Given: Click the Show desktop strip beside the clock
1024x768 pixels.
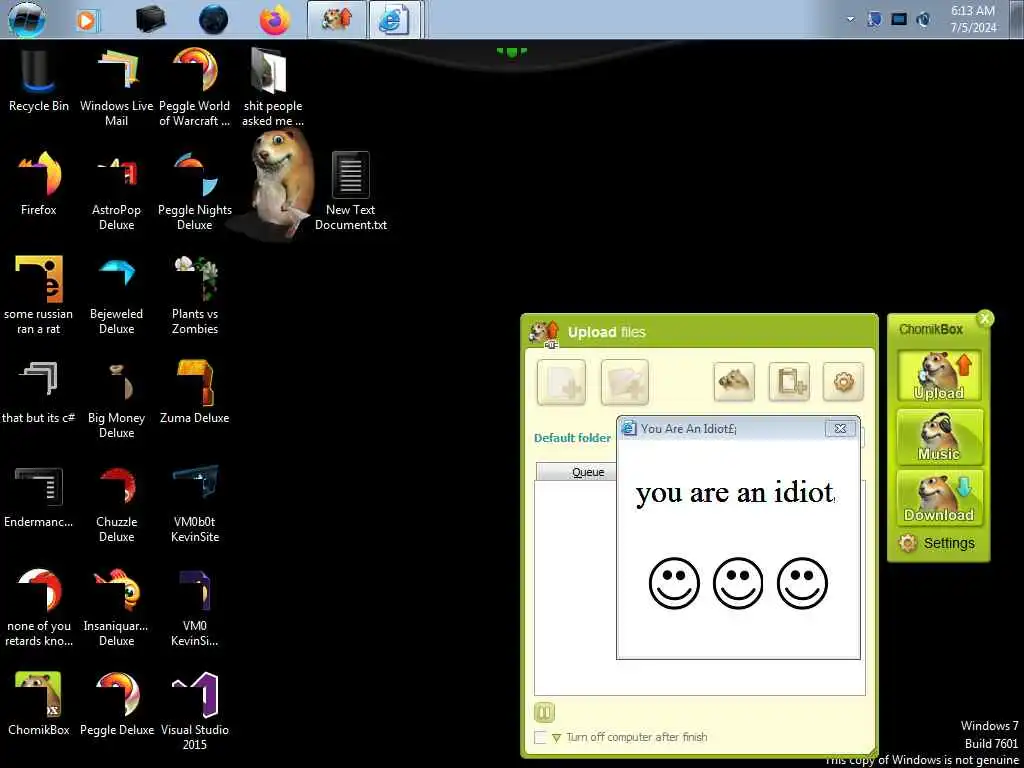Looking at the screenshot, I should pos(1019,19).
